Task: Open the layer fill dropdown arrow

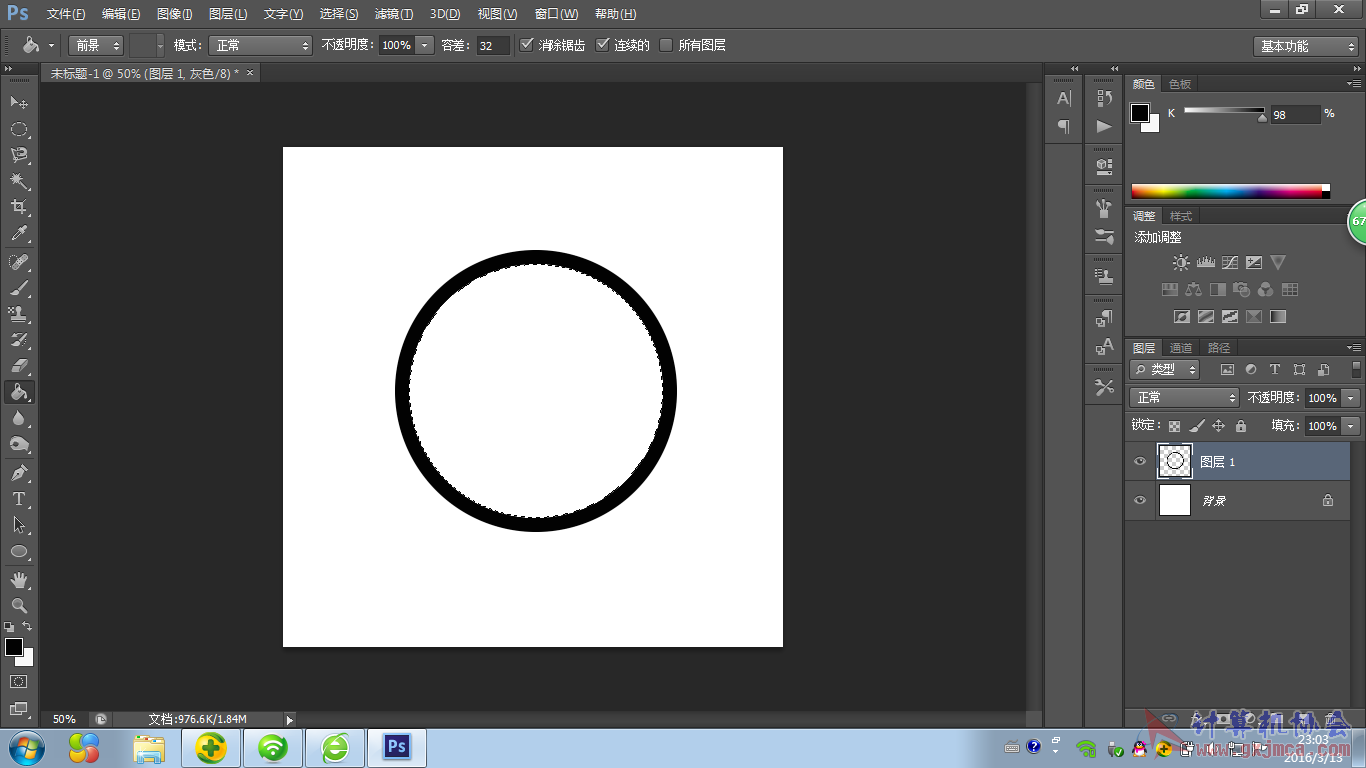Action: click(1351, 426)
